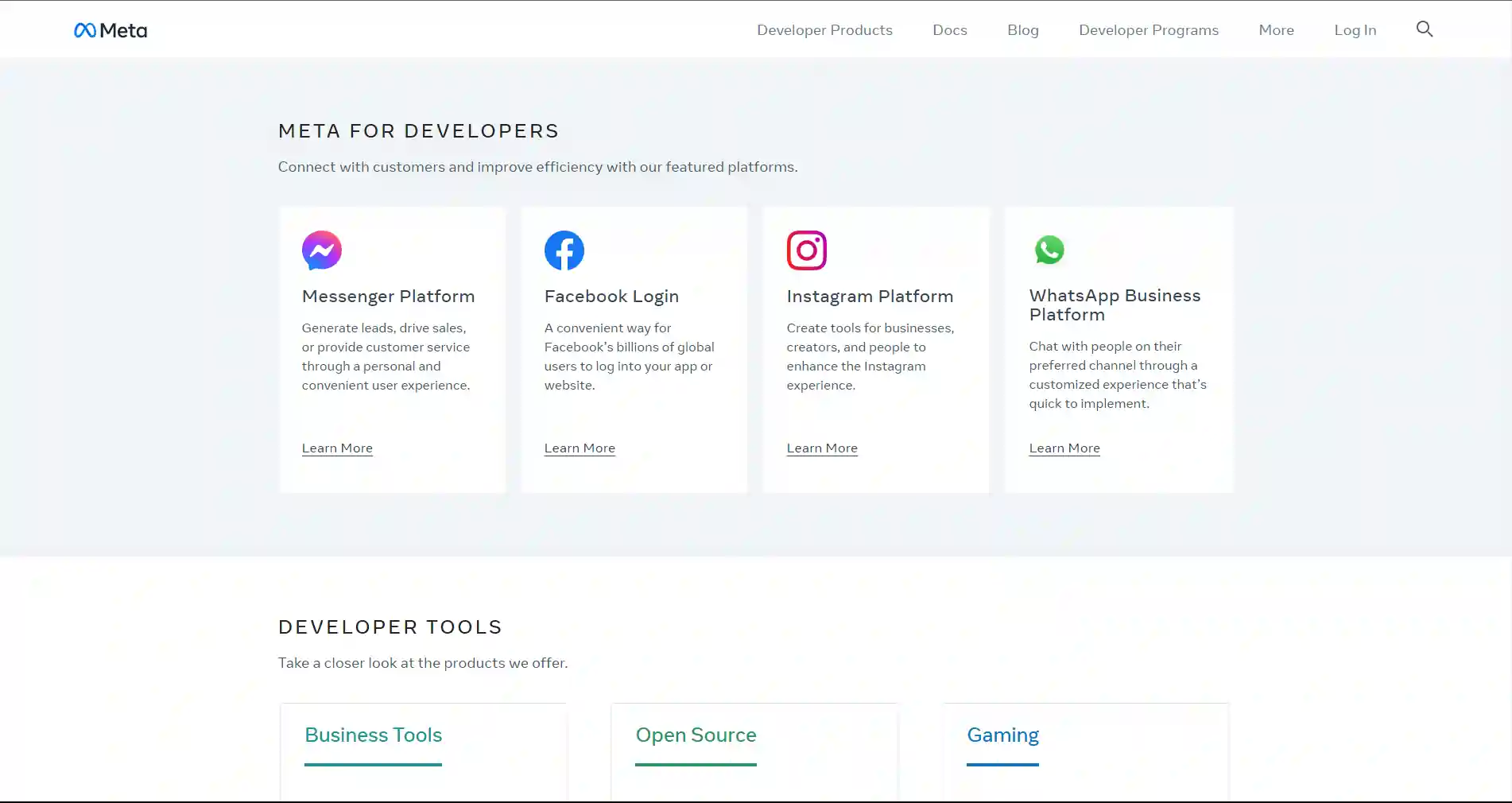Select the Instagram Platform card title
Screen dimensions: 1512x803
[870, 297]
